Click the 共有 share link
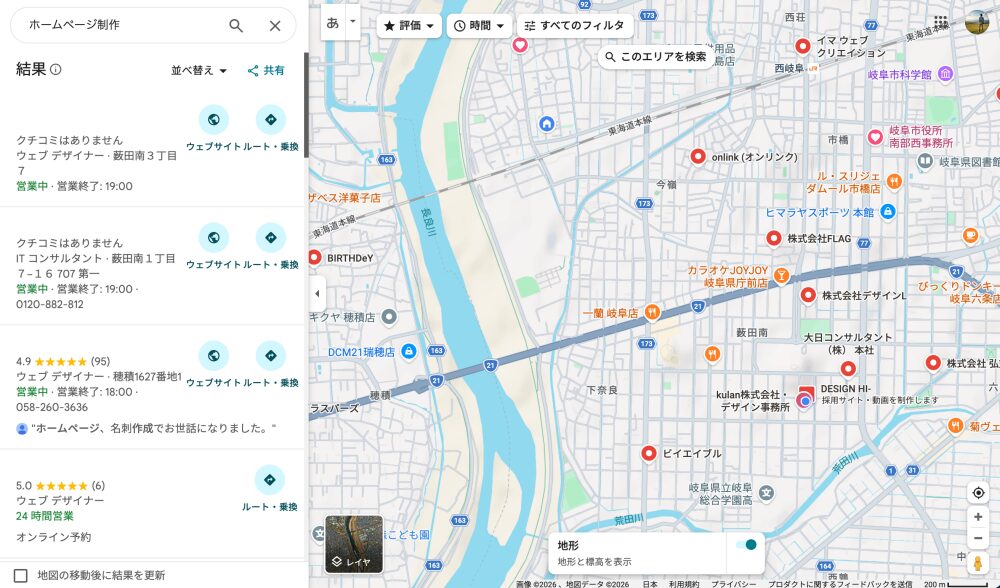The width and height of the screenshot is (1000, 588). (x=266, y=71)
